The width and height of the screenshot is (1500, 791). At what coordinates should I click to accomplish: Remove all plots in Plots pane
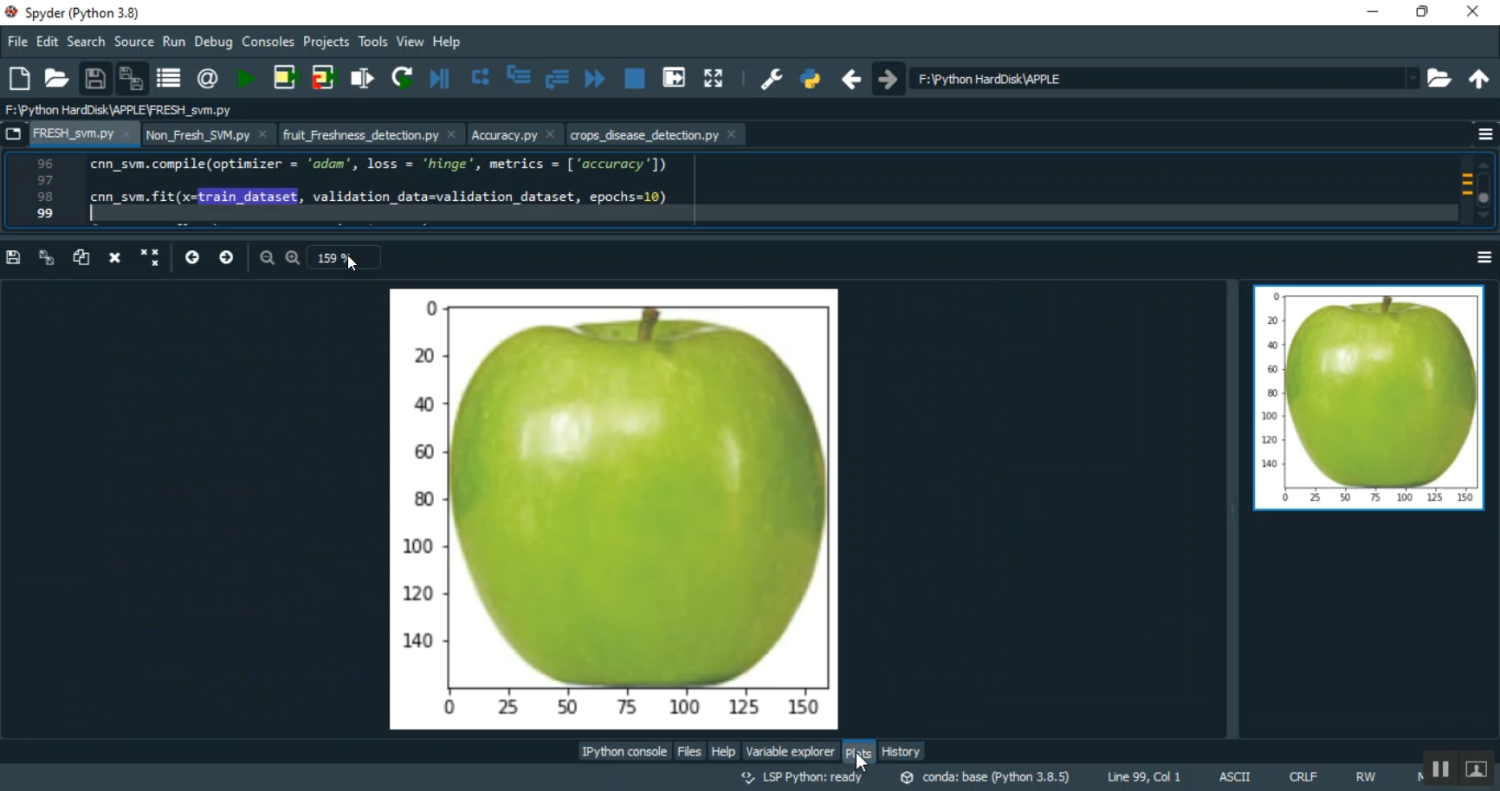(x=150, y=258)
